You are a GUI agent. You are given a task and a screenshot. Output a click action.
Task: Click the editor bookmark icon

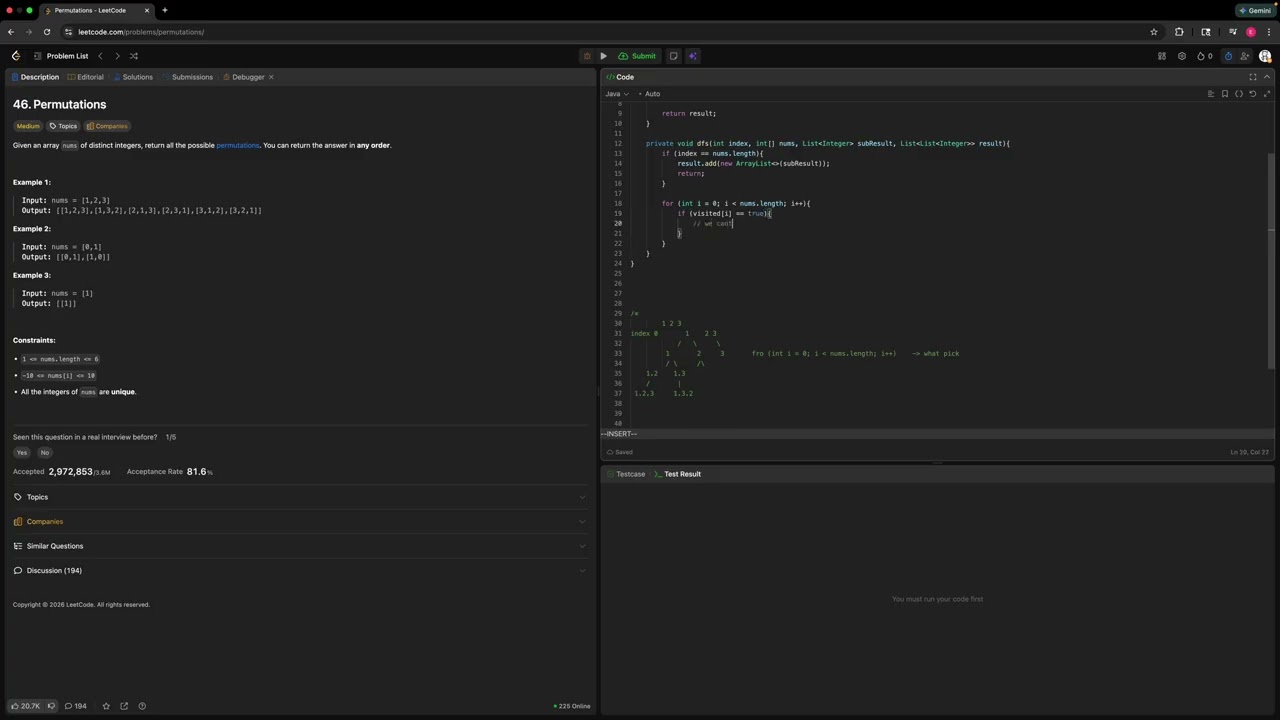click(1225, 94)
